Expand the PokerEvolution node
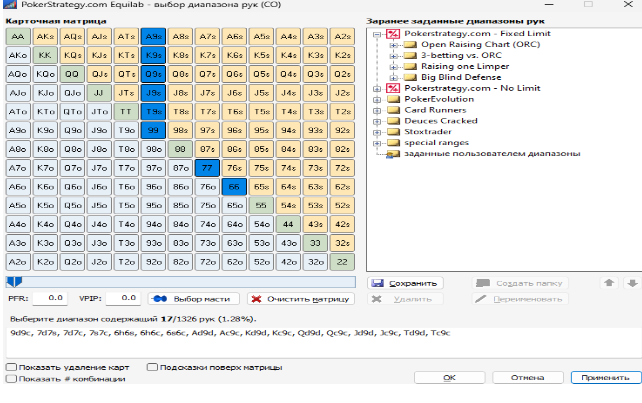The image size is (642, 403). 377,100
